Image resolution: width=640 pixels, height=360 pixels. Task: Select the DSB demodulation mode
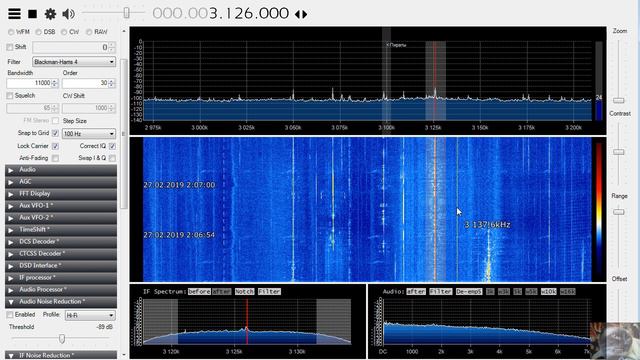tap(38, 32)
